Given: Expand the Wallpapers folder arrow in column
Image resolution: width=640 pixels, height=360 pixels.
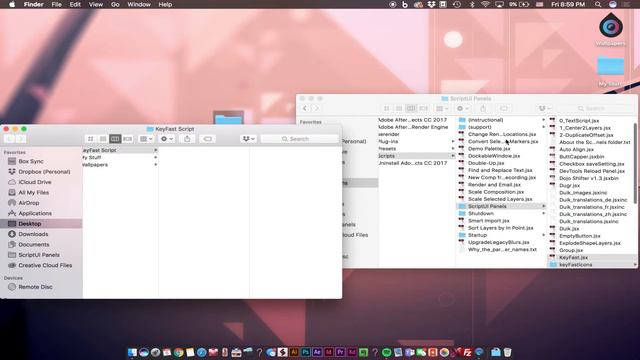Looking at the screenshot, I should pyautogui.click(x=156, y=164).
